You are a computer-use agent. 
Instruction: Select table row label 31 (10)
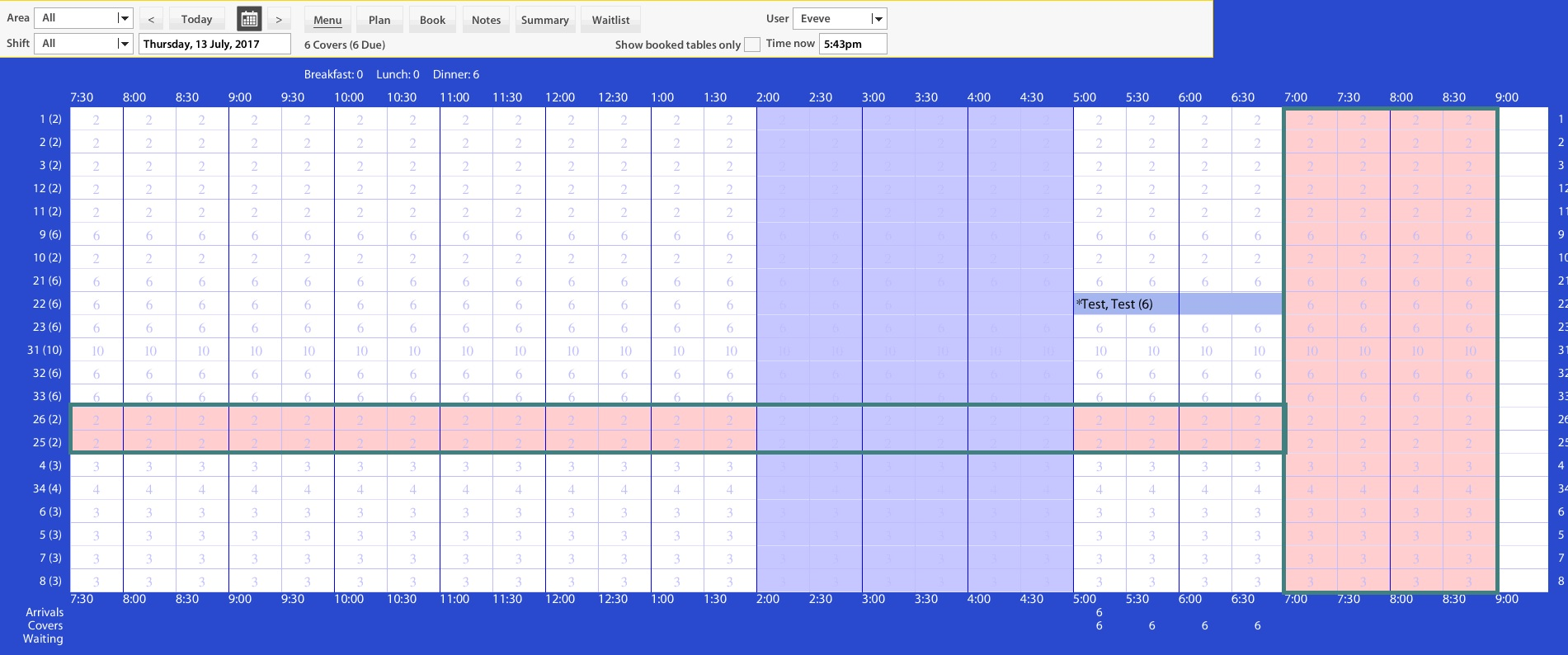[45, 350]
